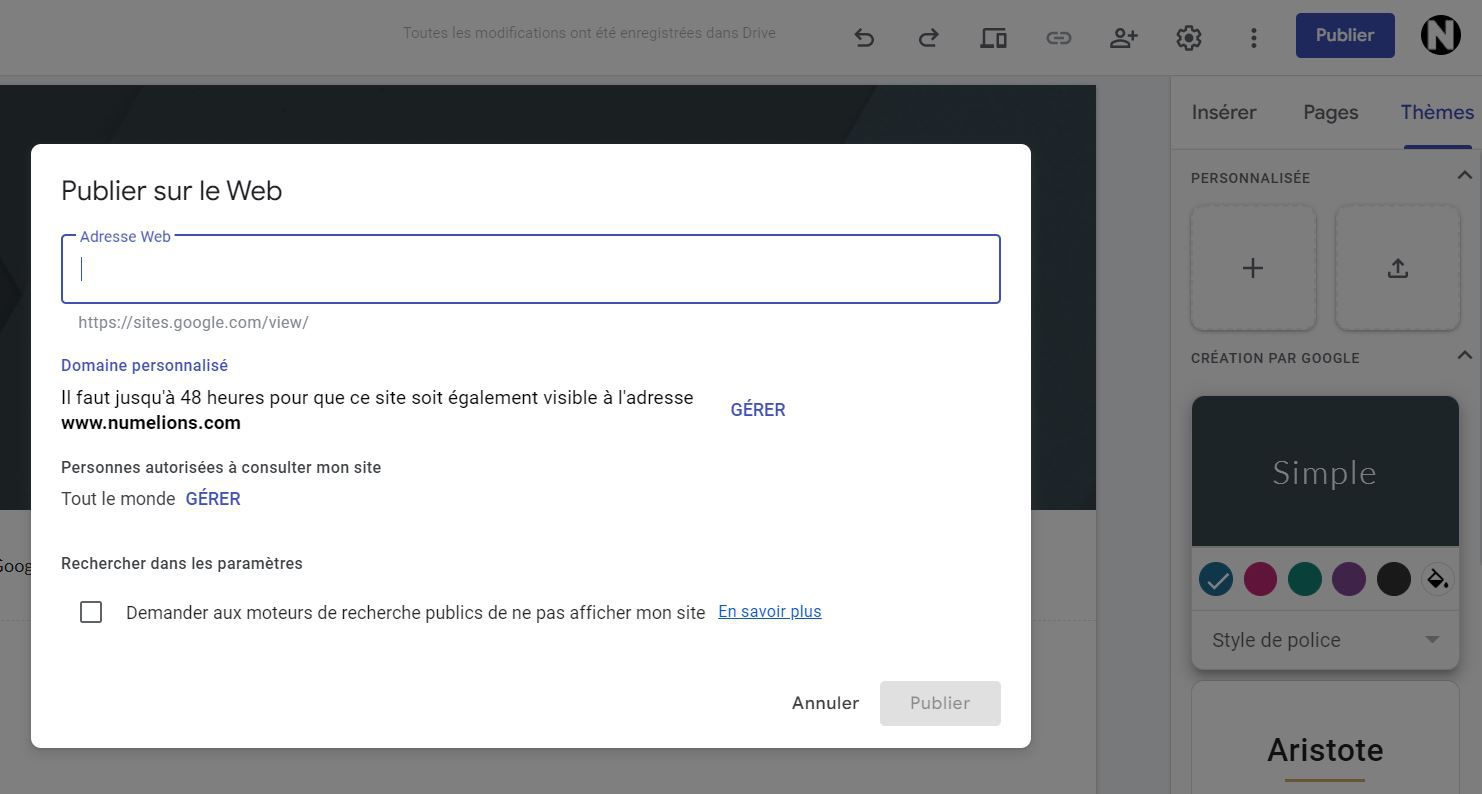This screenshot has height=794, width=1482.
Task: Select the purple color swatch
Action: (1349, 579)
